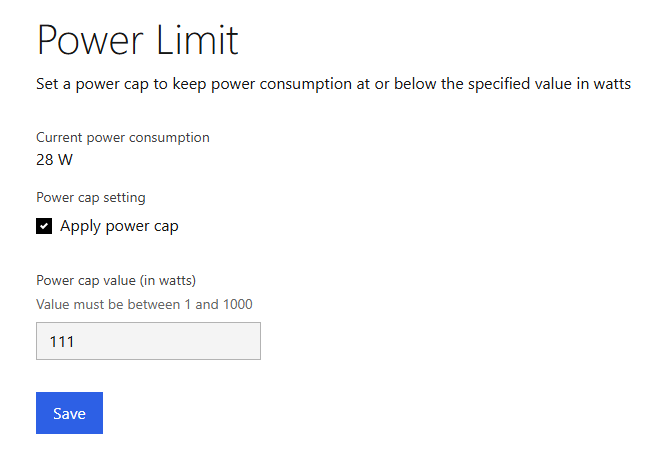Image resolution: width=665 pixels, height=459 pixels.
Task: Focus the power cap value input field
Action: (x=148, y=341)
